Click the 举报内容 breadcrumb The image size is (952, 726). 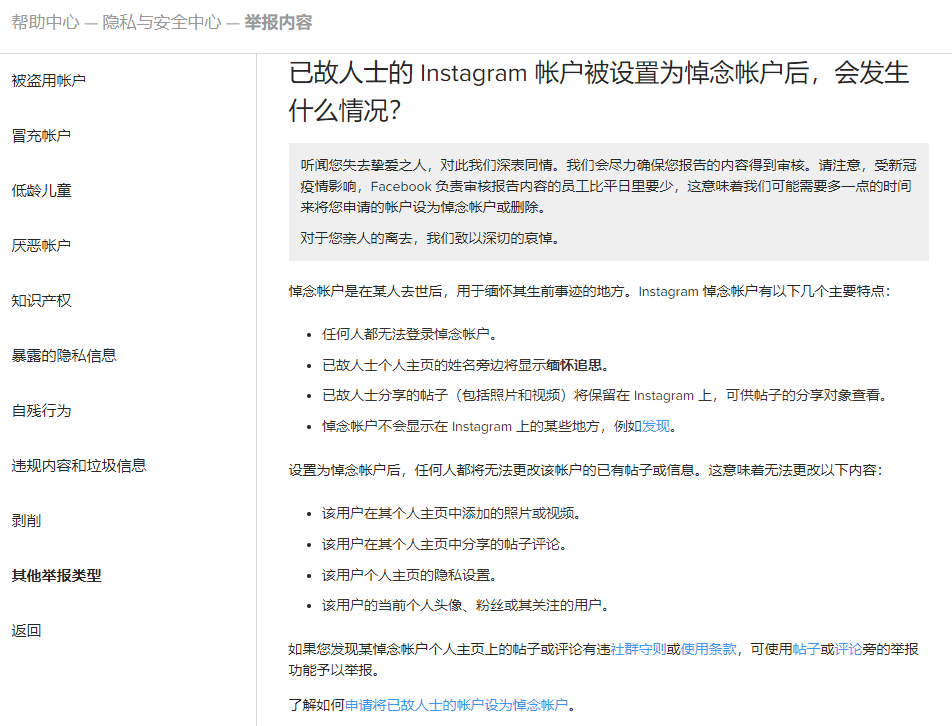(x=278, y=22)
